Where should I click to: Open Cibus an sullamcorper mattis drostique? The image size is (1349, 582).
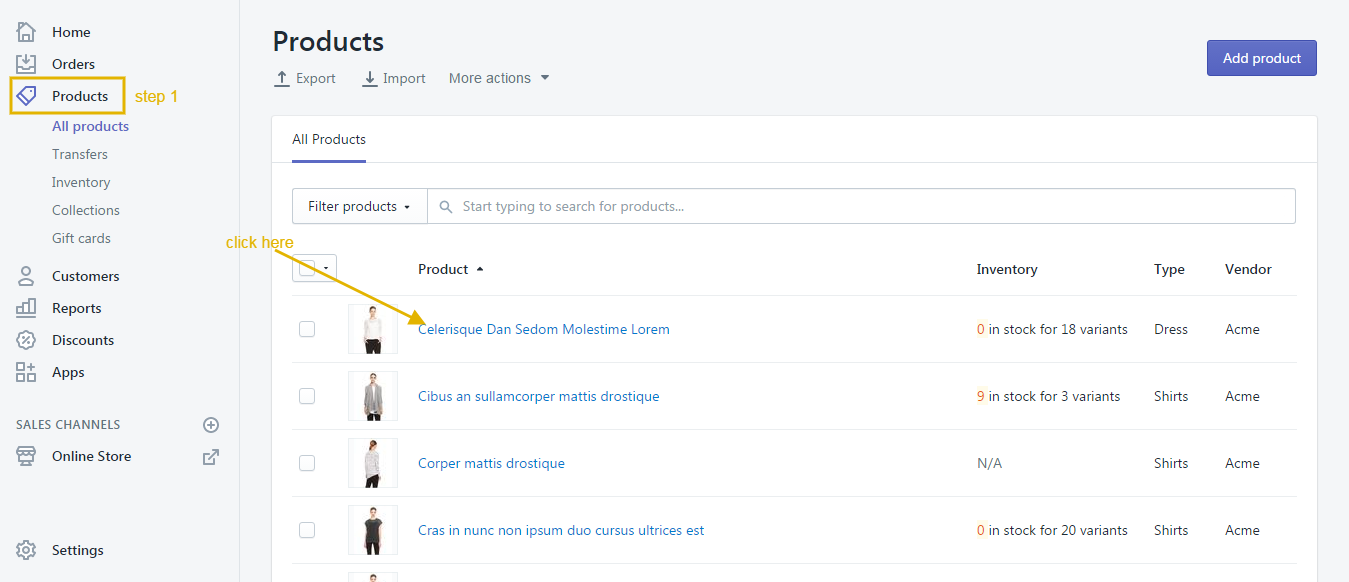[x=539, y=396]
